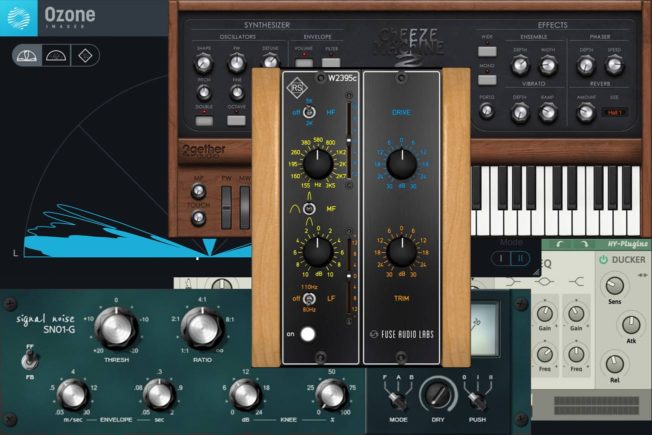
Task: Flip the HF frequency switch on W2395c
Action: (x=309, y=112)
